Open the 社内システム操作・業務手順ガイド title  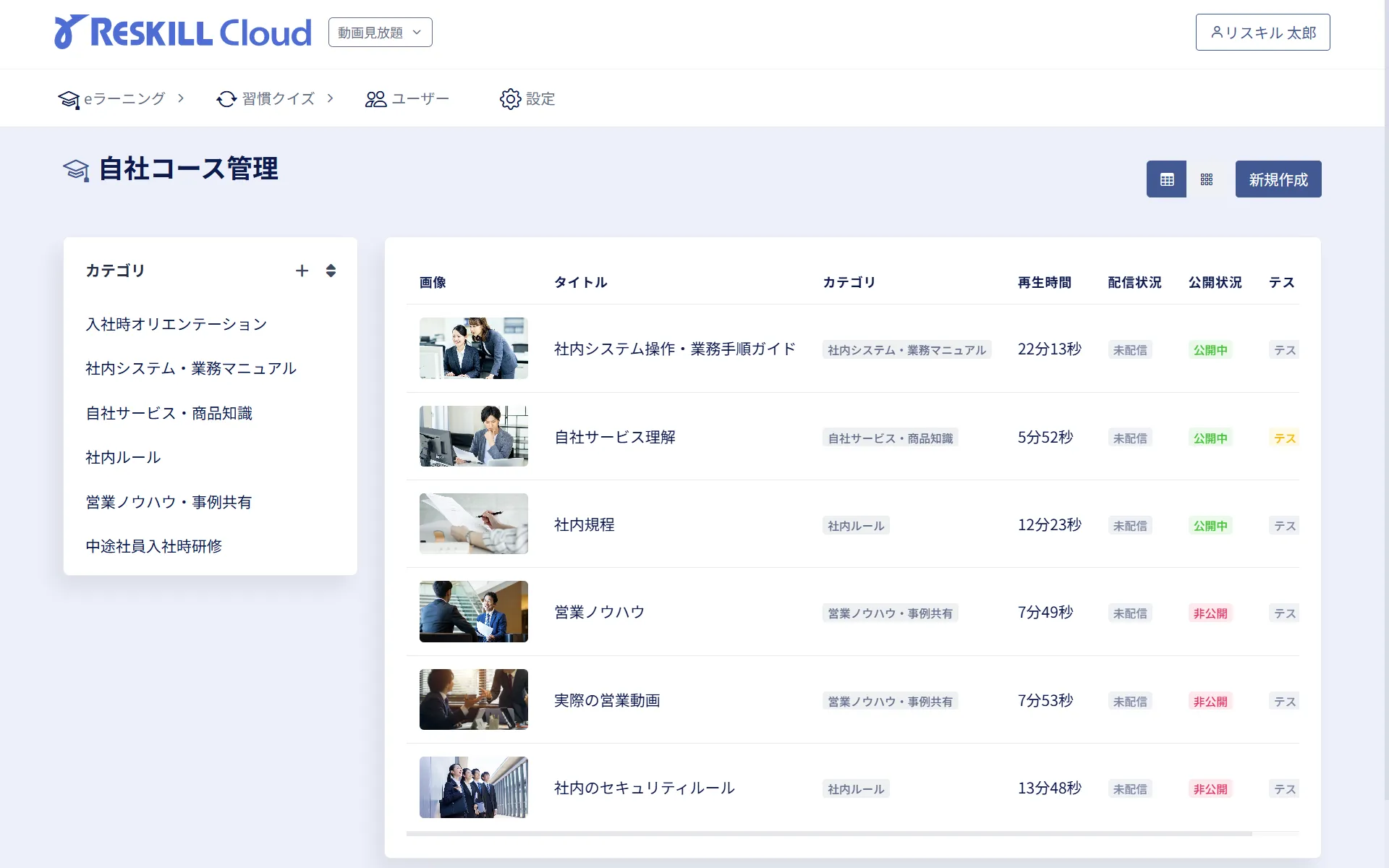[x=675, y=349]
